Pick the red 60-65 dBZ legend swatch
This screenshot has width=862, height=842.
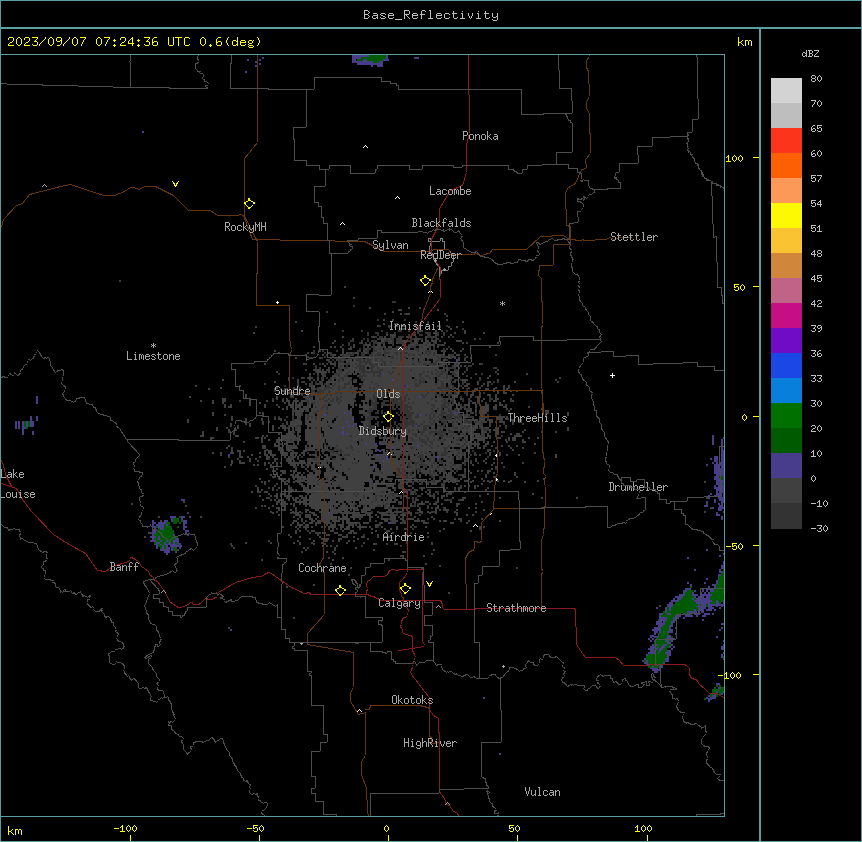(x=786, y=141)
